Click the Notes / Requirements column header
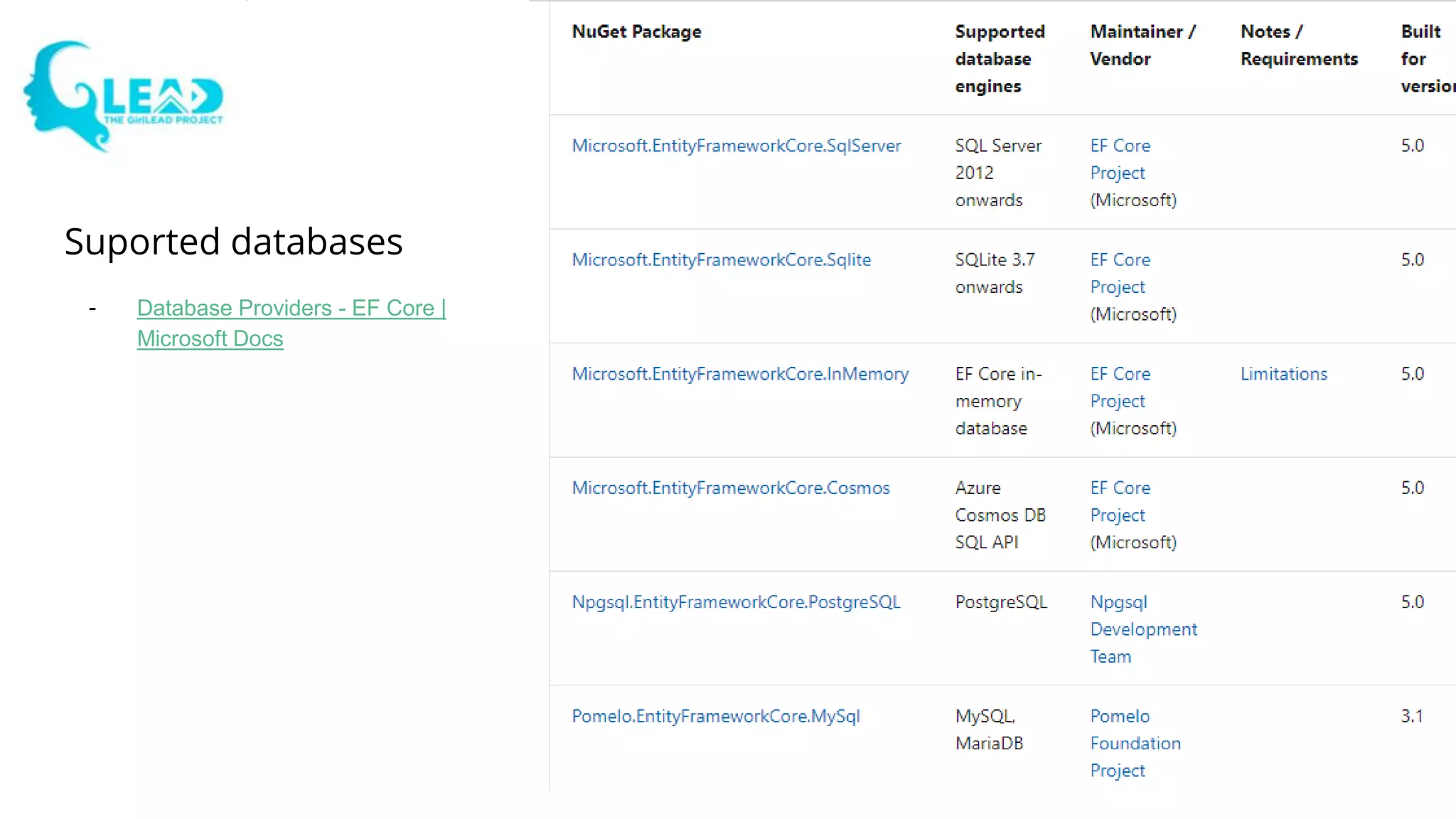Viewport: 1456px width, 819px height. click(x=1298, y=45)
